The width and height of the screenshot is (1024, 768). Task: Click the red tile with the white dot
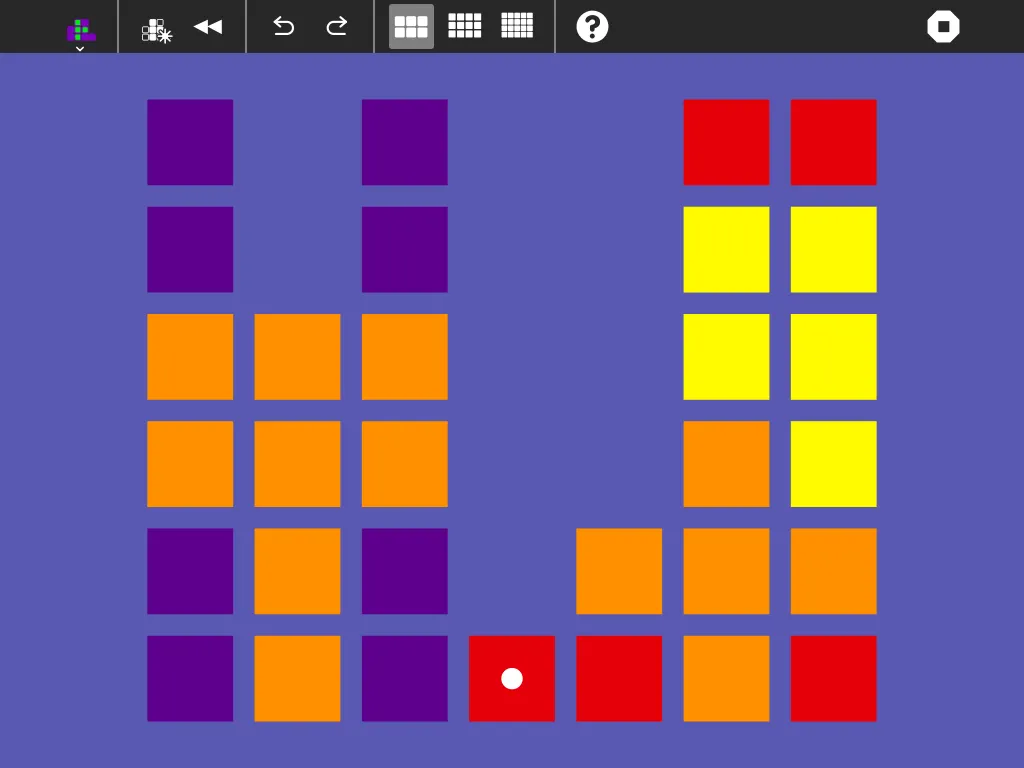[512, 679]
